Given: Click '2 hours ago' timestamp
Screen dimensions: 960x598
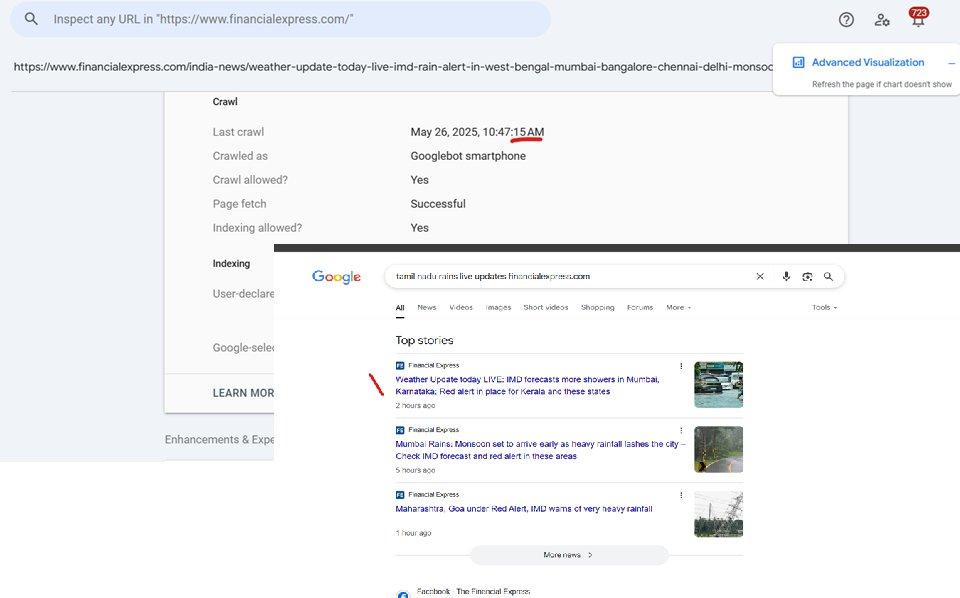Looking at the screenshot, I should tap(415, 406).
